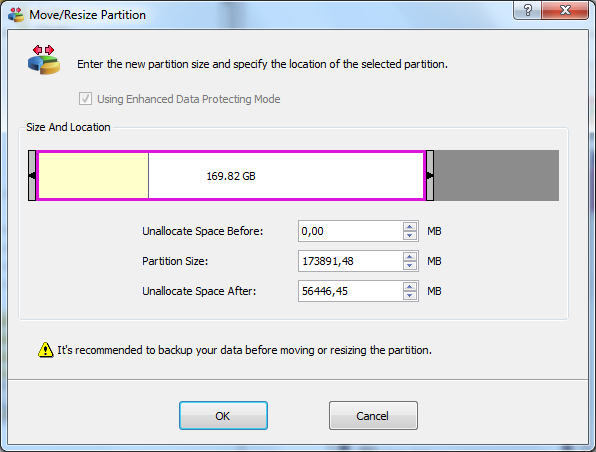This screenshot has height=452, width=596.
Task: Click the Unallocate Space Before input field
Action: (x=350, y=231)
